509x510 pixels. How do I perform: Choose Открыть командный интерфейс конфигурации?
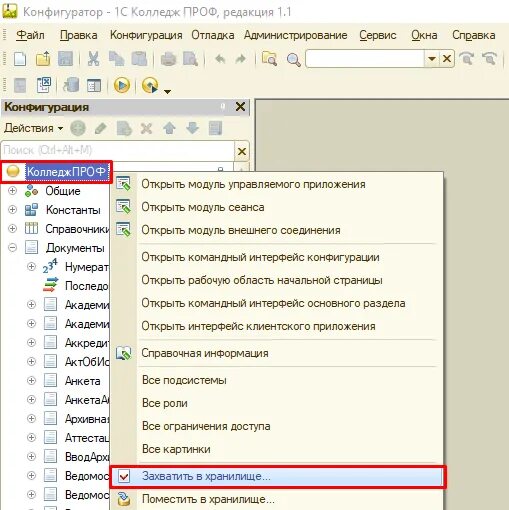pyautogui.click(x=277, y=257)
